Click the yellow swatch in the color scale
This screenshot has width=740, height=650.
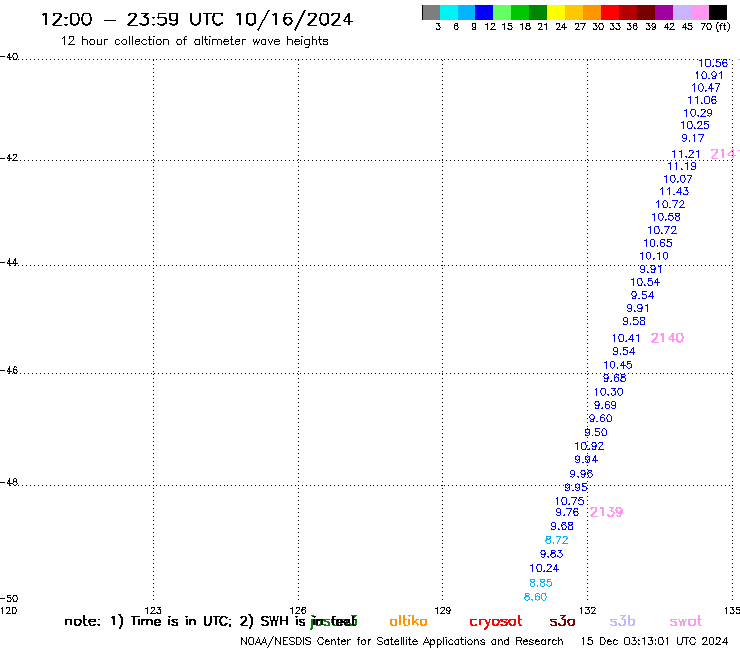(x=556, y=12)
